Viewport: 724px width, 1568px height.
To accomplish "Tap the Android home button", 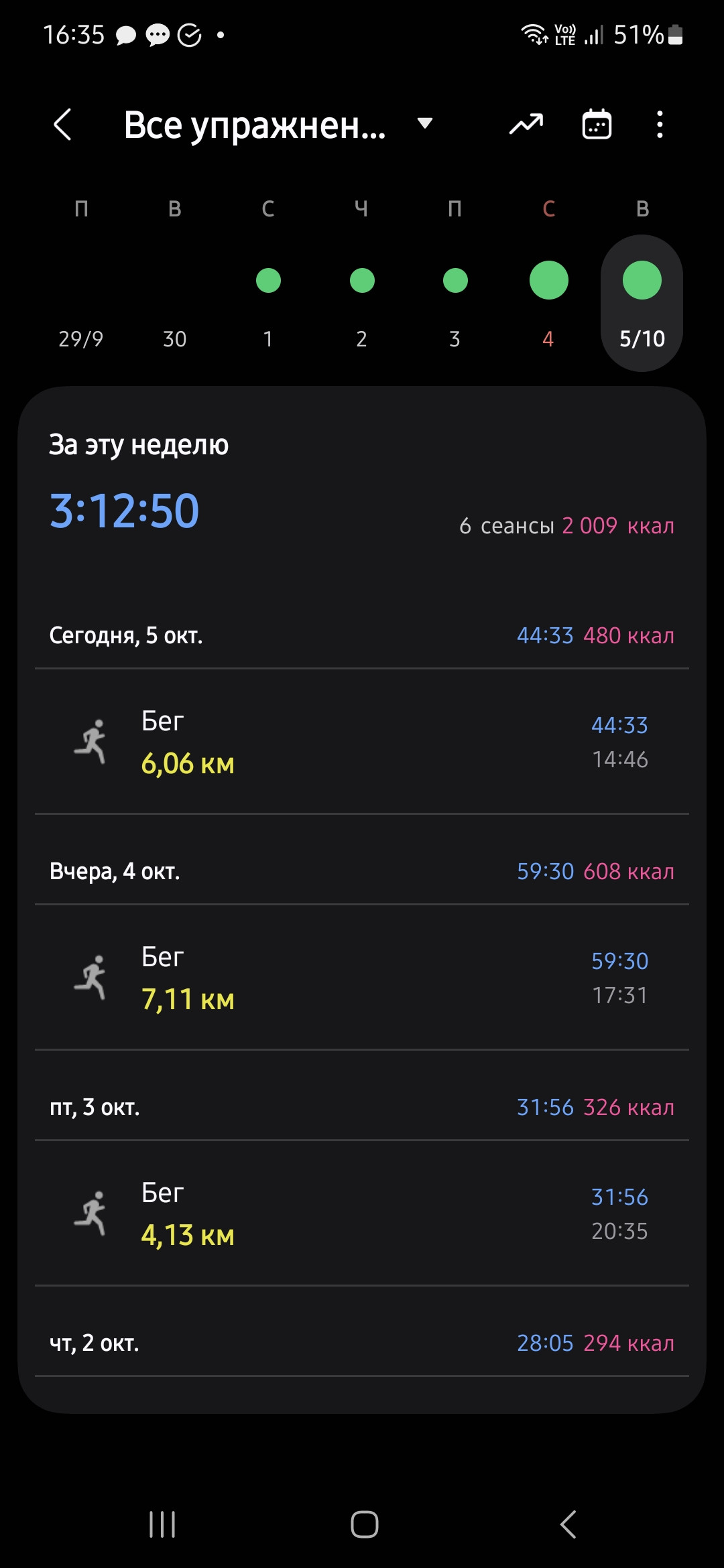I will (x=364, y=1524).
